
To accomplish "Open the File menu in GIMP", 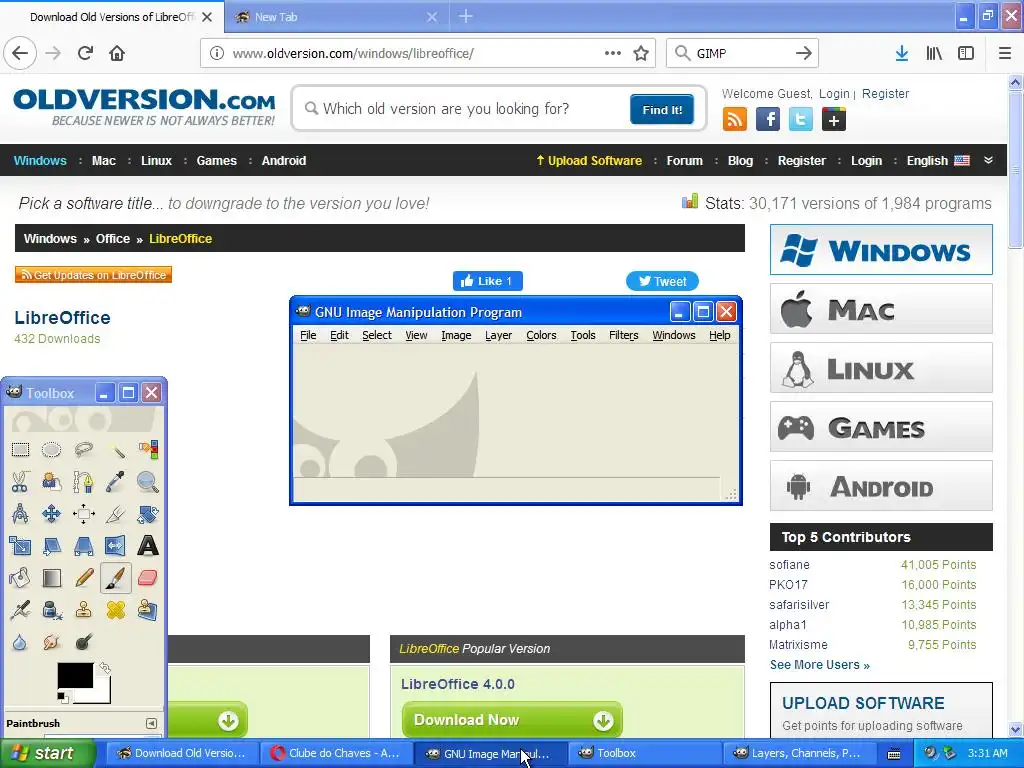I will point(308,335).
